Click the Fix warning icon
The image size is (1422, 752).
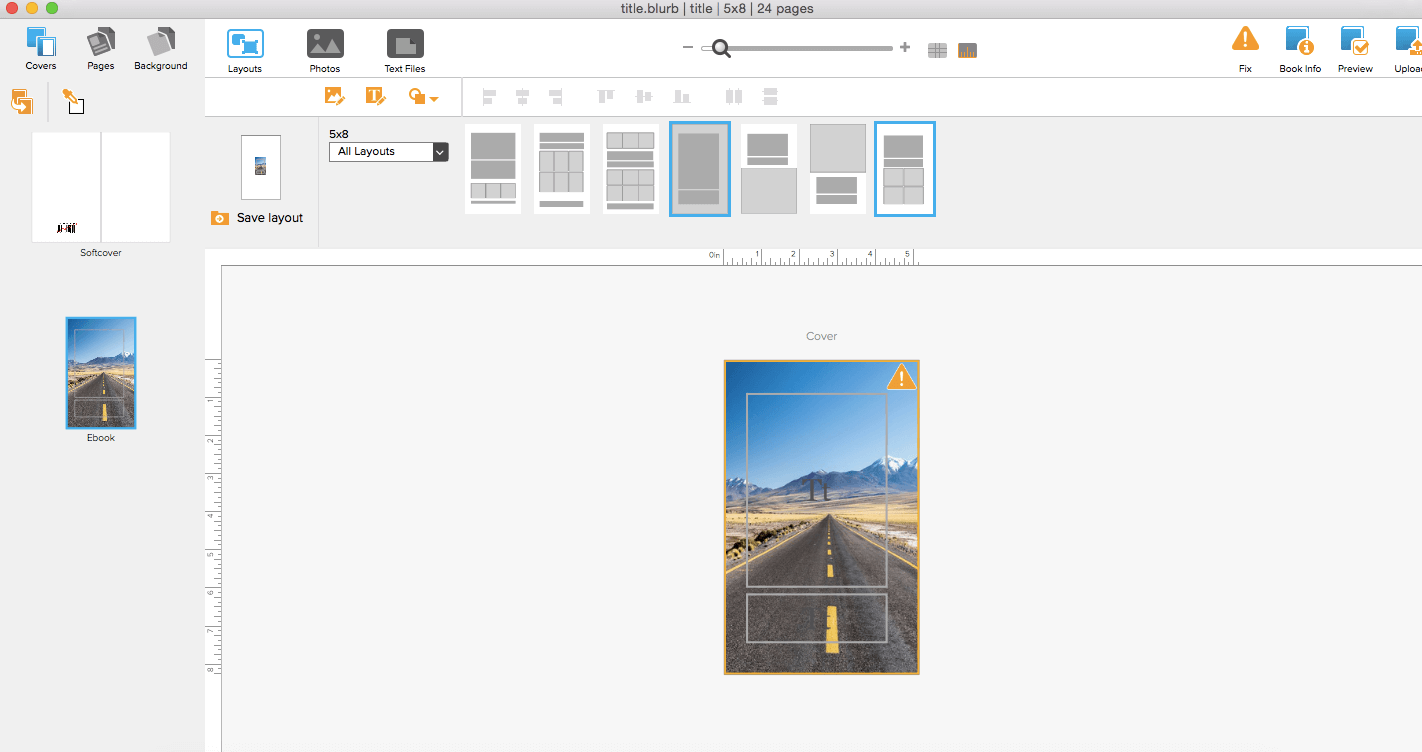coord(1245,49)
